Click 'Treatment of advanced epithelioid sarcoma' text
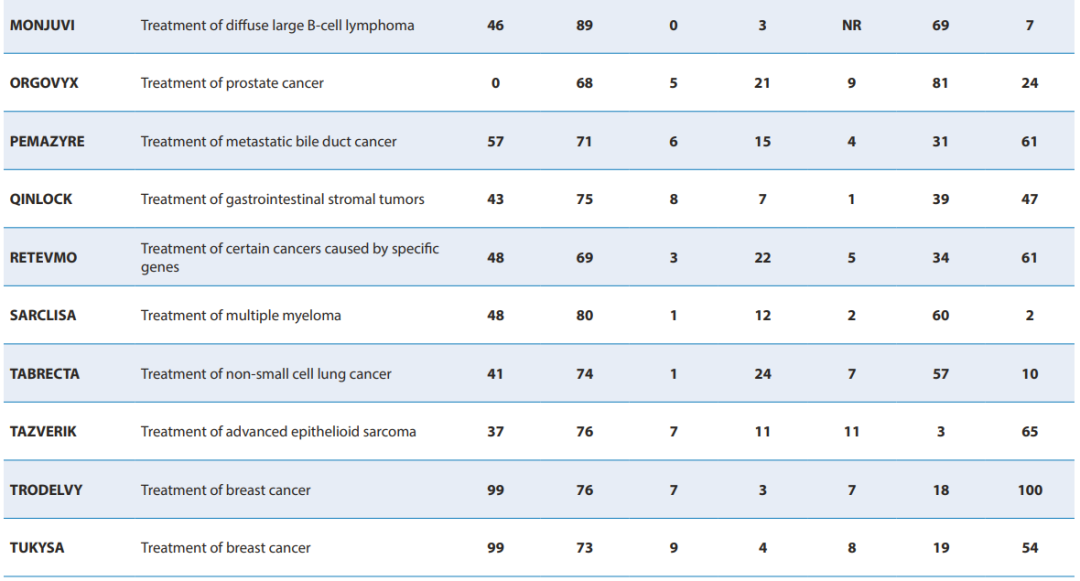Screen dimensions: 1080x581 [278, 432]
